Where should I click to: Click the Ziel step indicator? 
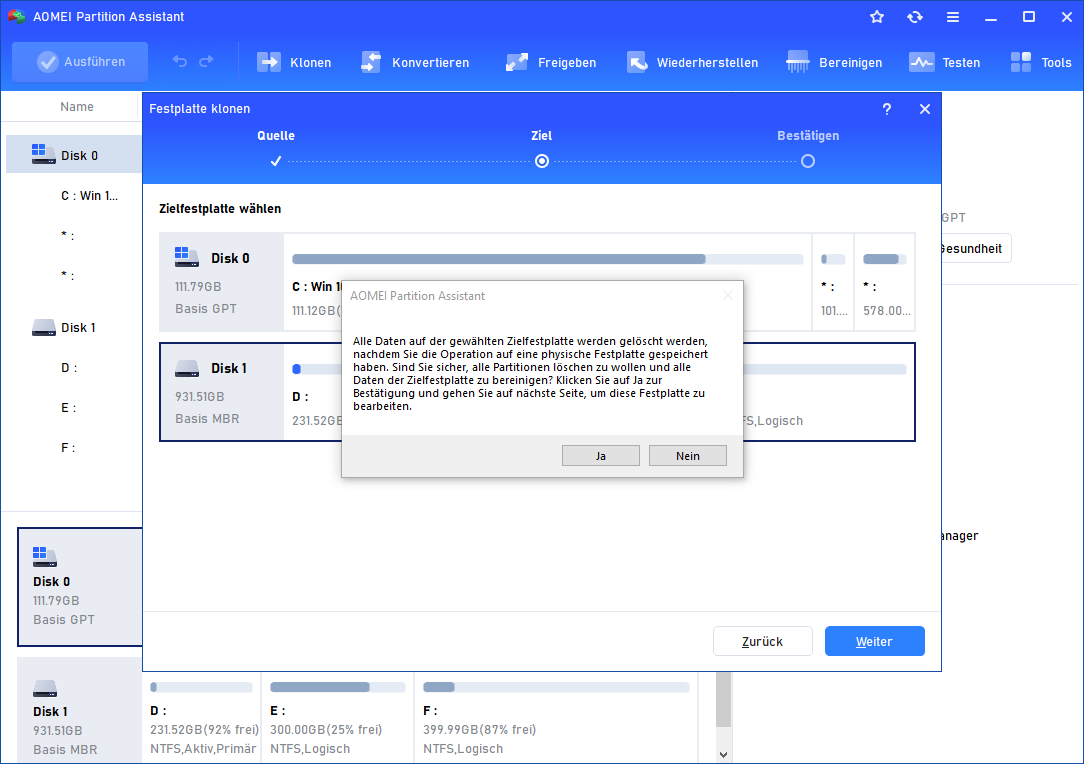click(542, 161)
